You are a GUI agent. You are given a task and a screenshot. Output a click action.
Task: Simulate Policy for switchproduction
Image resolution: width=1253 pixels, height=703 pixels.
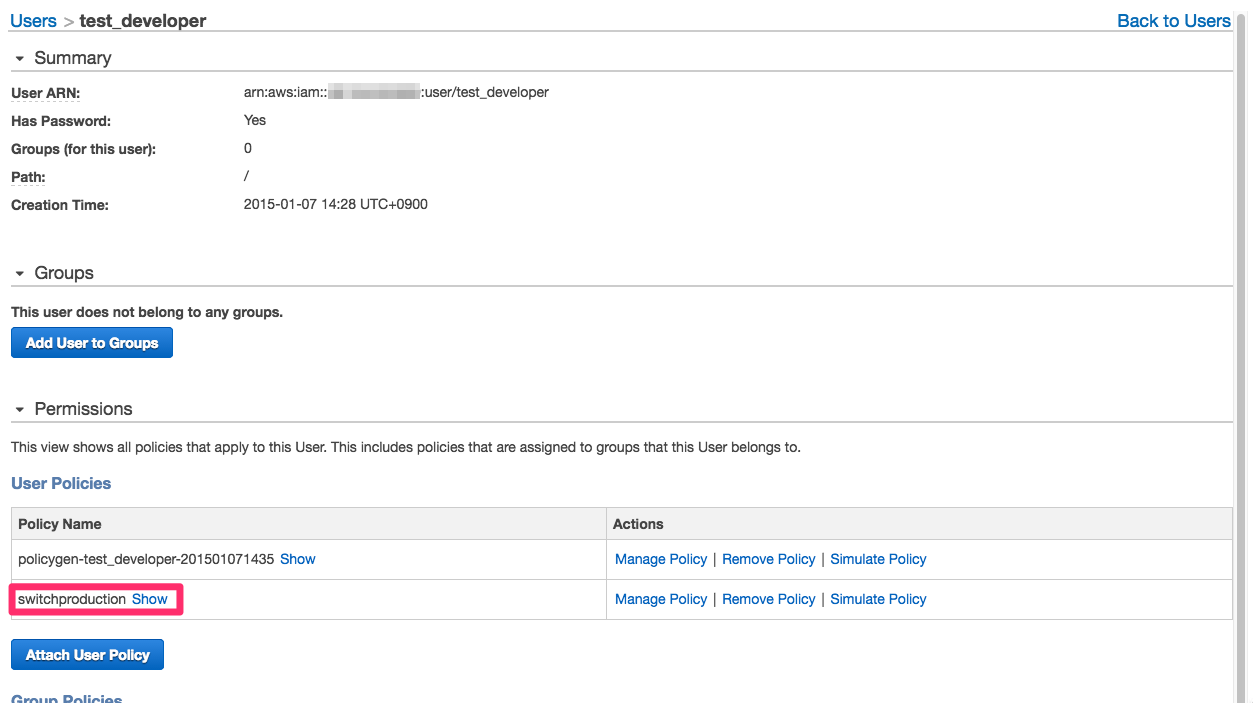[878, 599]
